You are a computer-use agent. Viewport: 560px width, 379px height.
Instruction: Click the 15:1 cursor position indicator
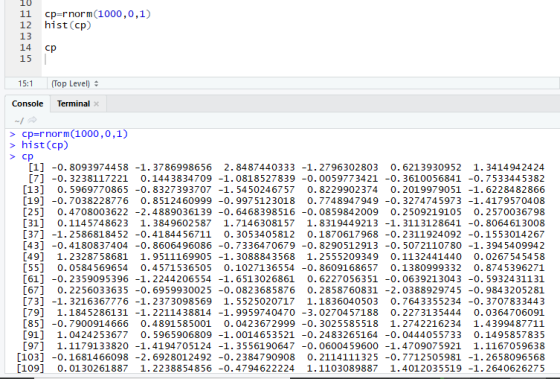coord(25,84)
